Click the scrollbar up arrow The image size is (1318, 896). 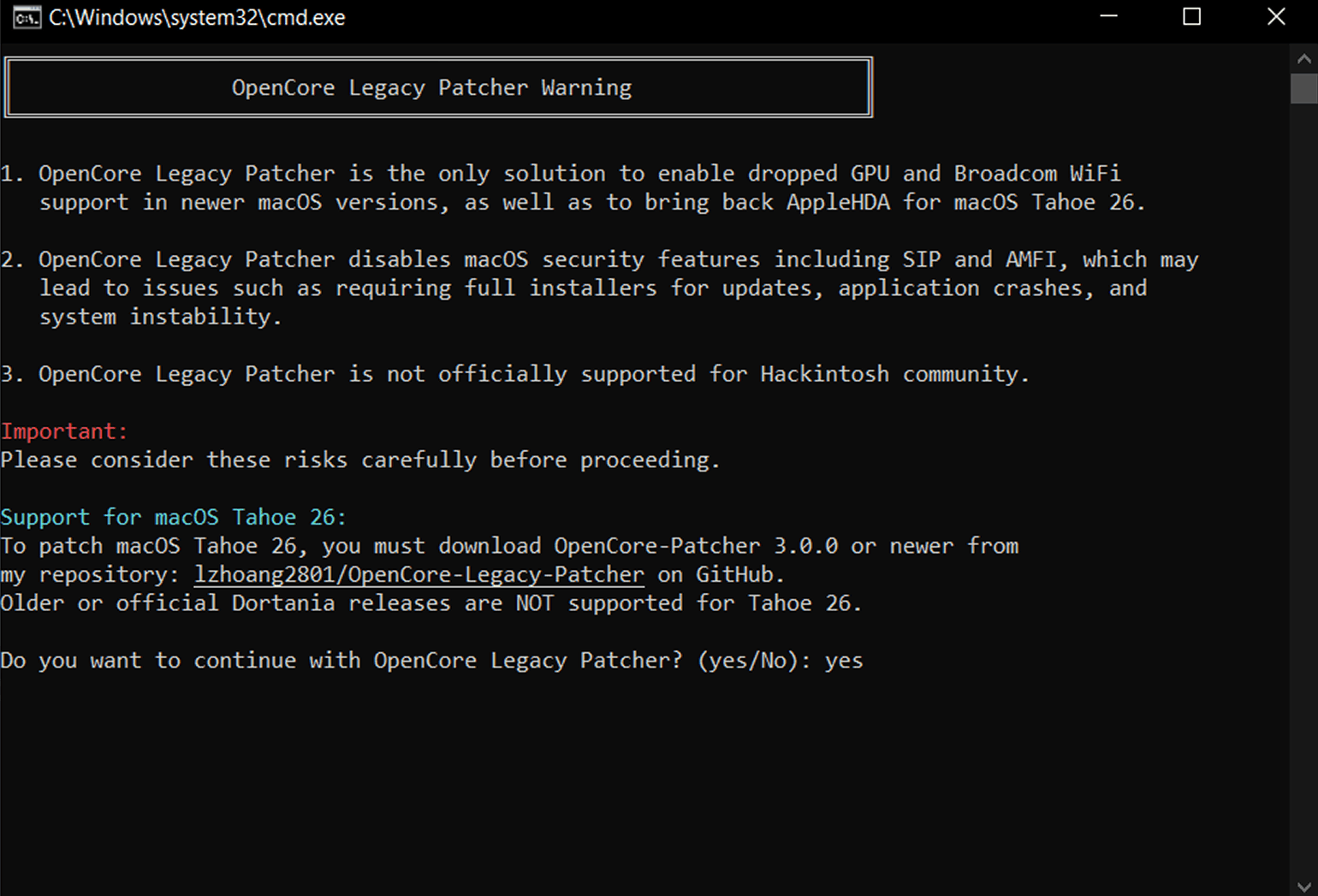point(1303,58)
